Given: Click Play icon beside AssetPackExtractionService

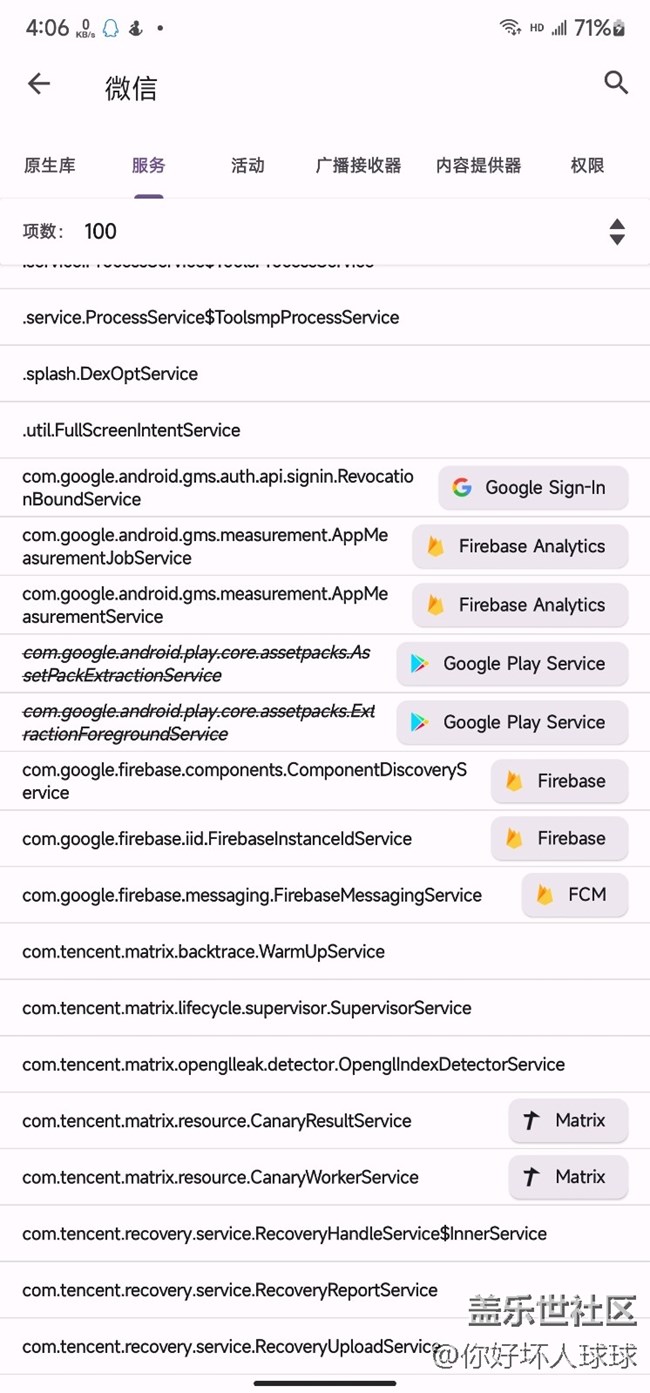Looking at the screenshot, I should point(420,664).
